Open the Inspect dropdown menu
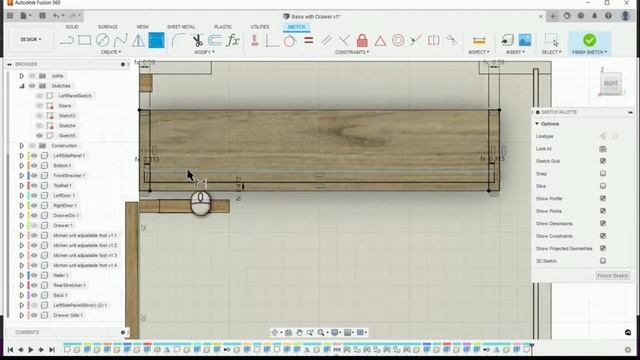640x360 pixels. click(479, 52)
